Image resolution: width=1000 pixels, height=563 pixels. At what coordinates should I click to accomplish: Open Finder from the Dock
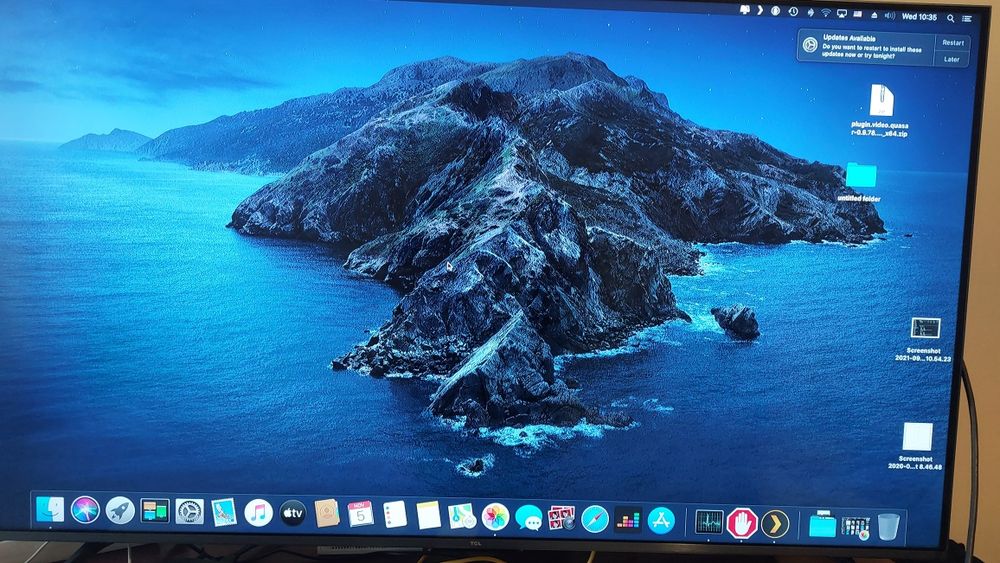(50, 509)
